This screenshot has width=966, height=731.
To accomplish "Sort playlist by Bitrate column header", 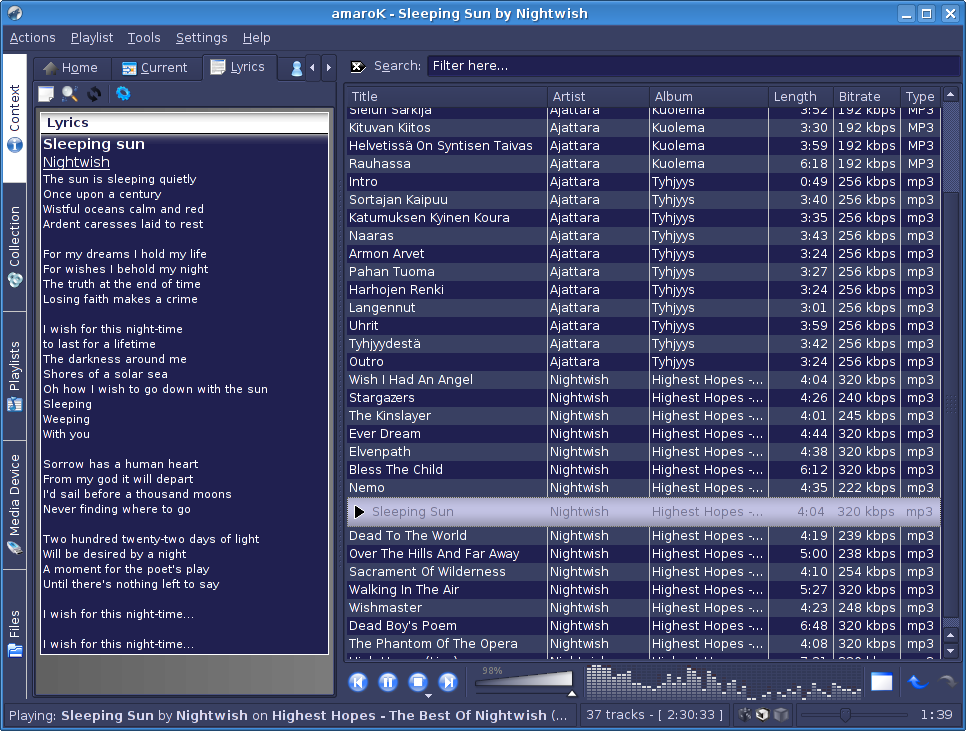I will [x=867, y=96].
